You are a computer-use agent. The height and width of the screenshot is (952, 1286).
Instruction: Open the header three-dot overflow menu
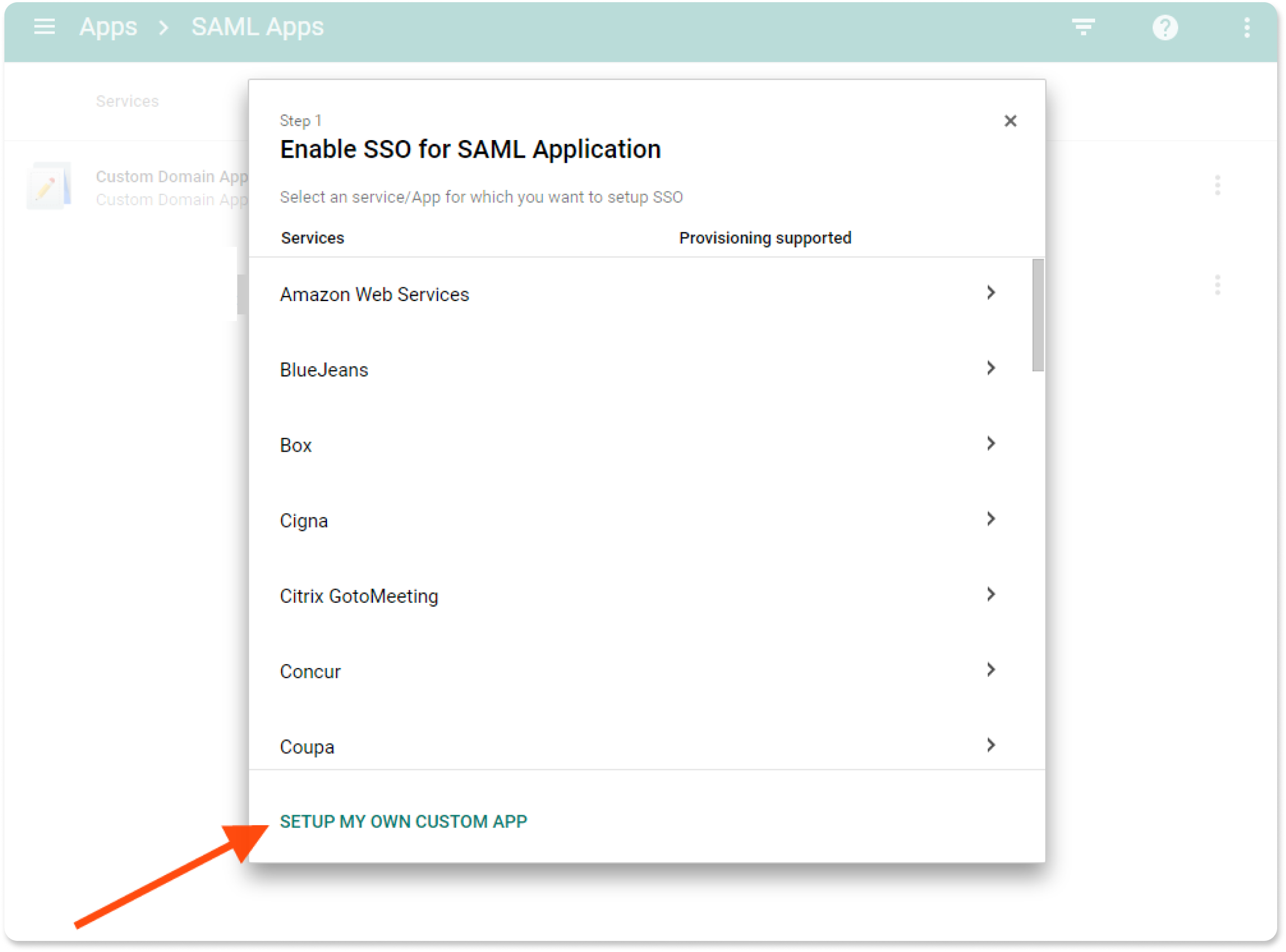1247,27
